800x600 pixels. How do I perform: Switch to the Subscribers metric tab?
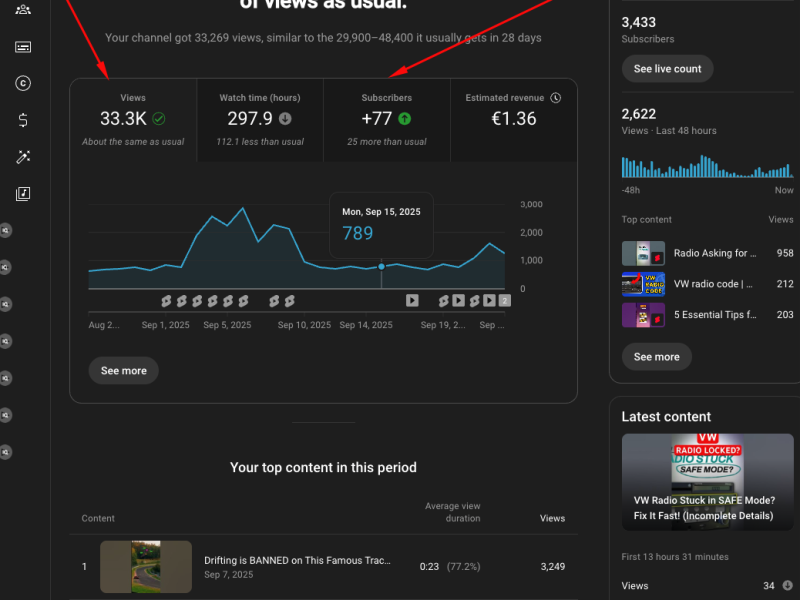[386, 120]
